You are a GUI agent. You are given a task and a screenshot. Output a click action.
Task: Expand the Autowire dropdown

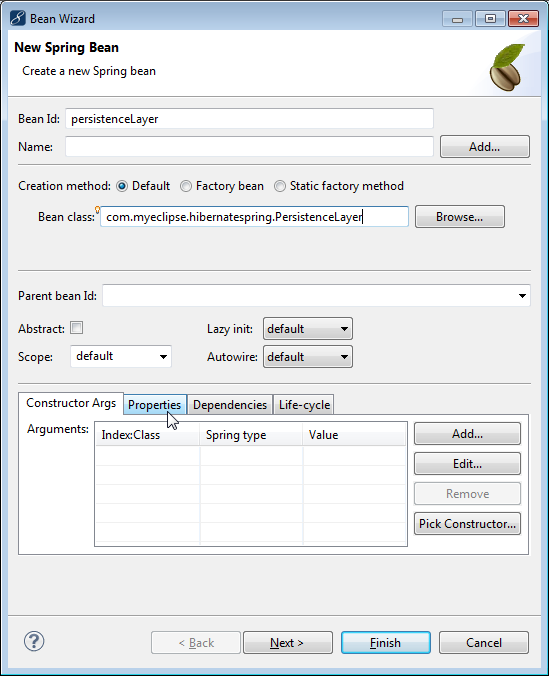point(307,357)
